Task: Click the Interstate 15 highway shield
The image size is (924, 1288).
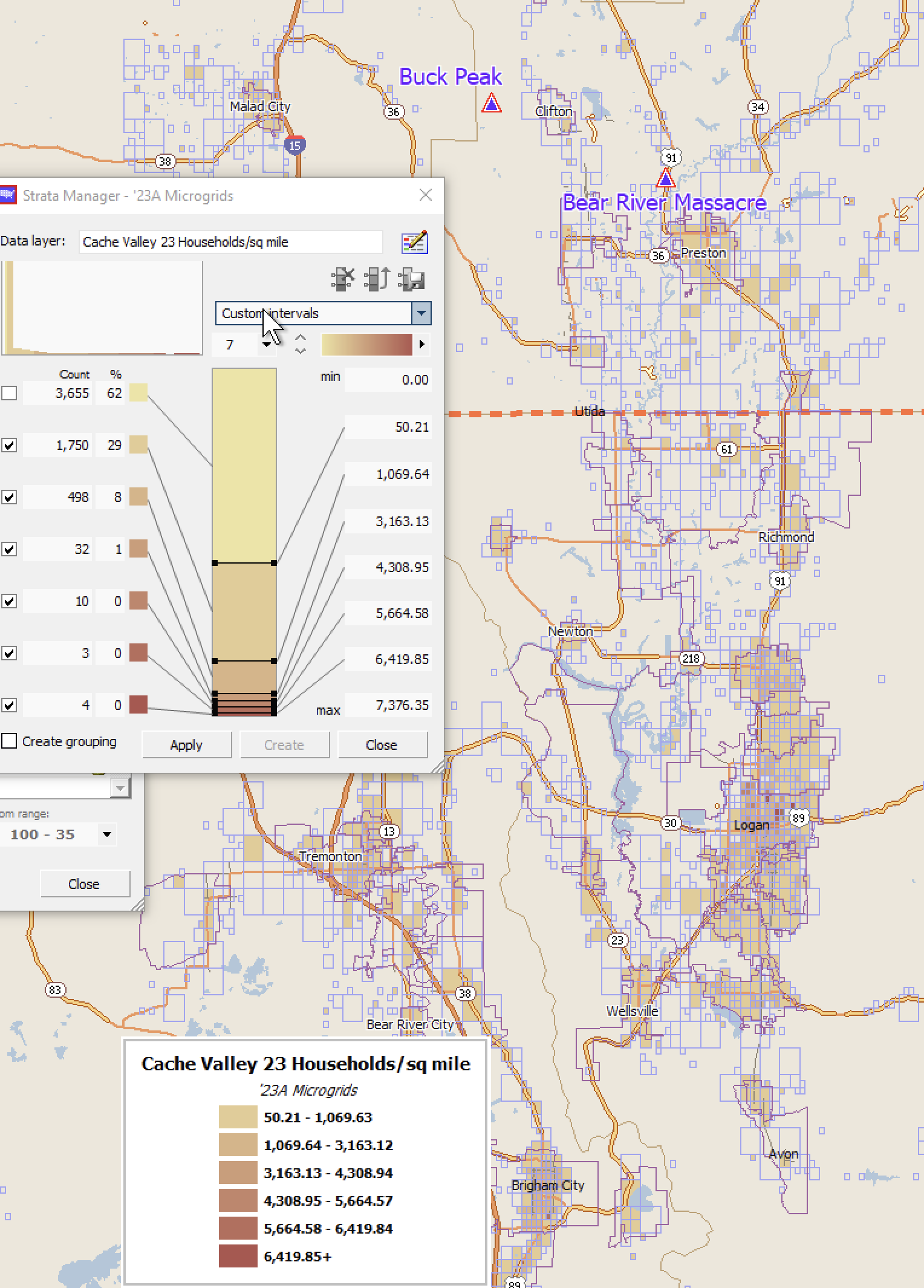Action: pyautogui.click(x=294, y=145)
